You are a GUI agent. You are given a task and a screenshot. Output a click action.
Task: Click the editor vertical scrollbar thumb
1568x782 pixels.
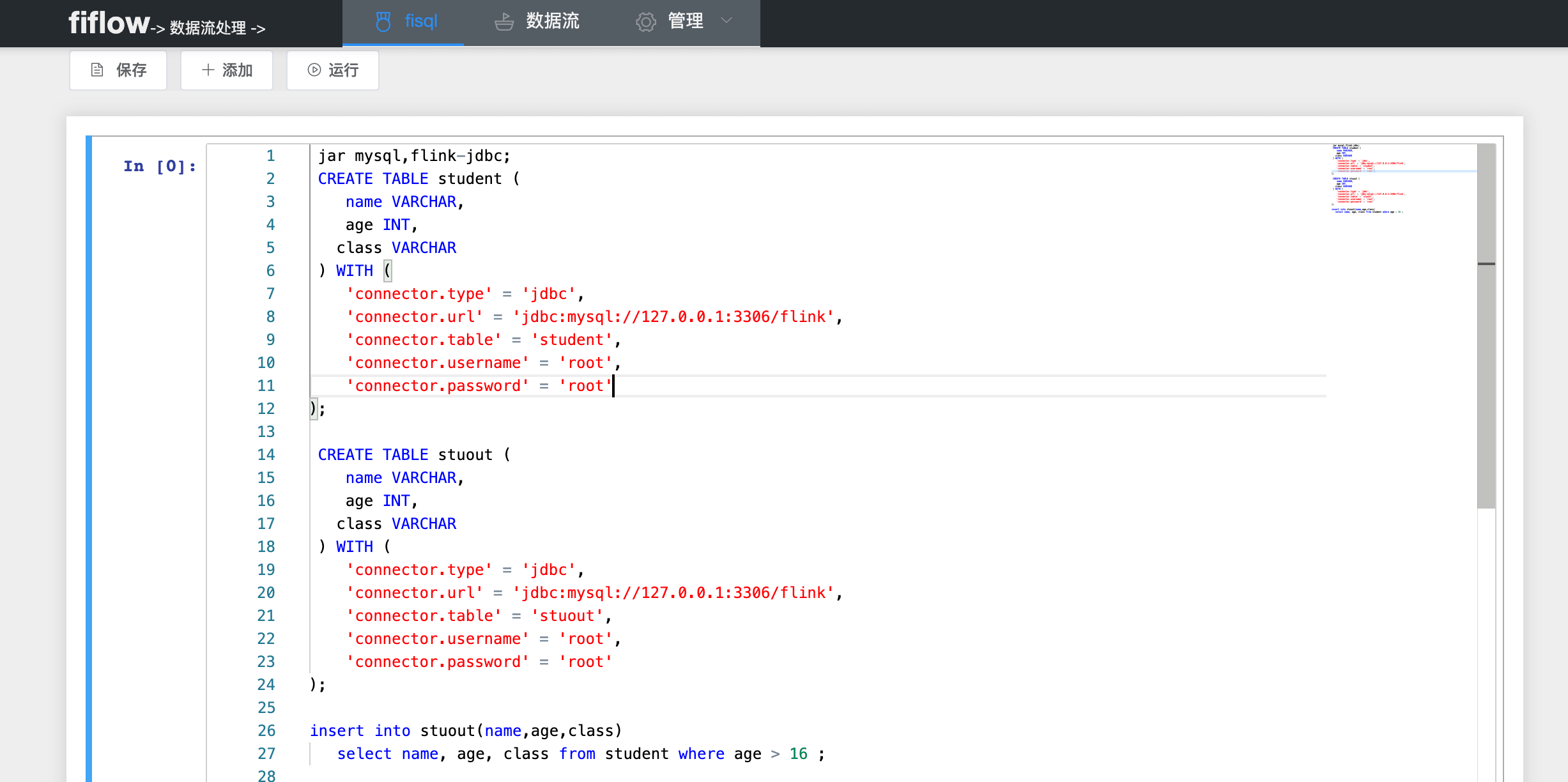(1486, 326)
